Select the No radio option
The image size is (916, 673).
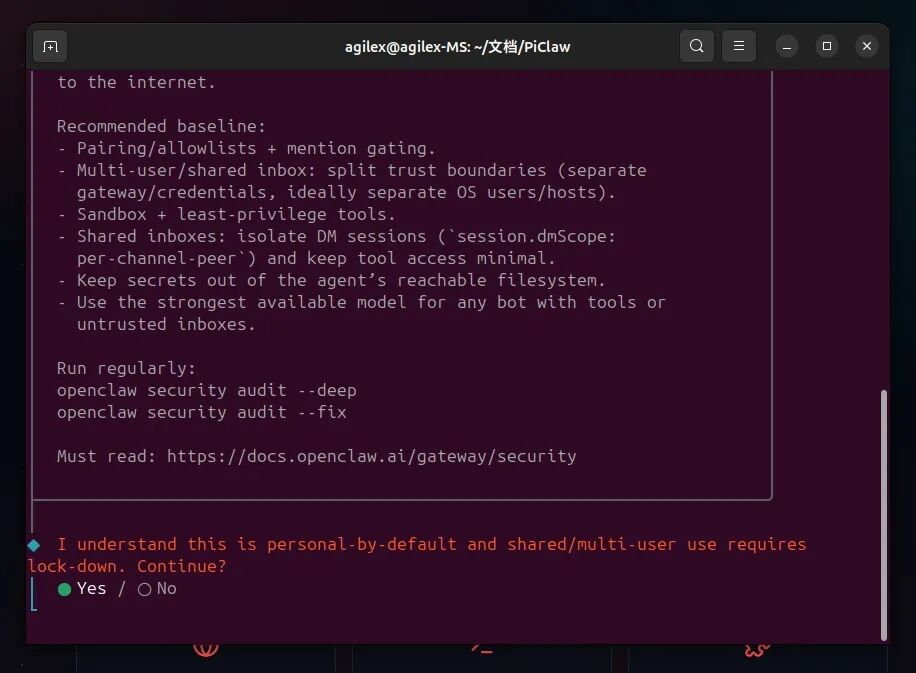(x=157, y=589)
